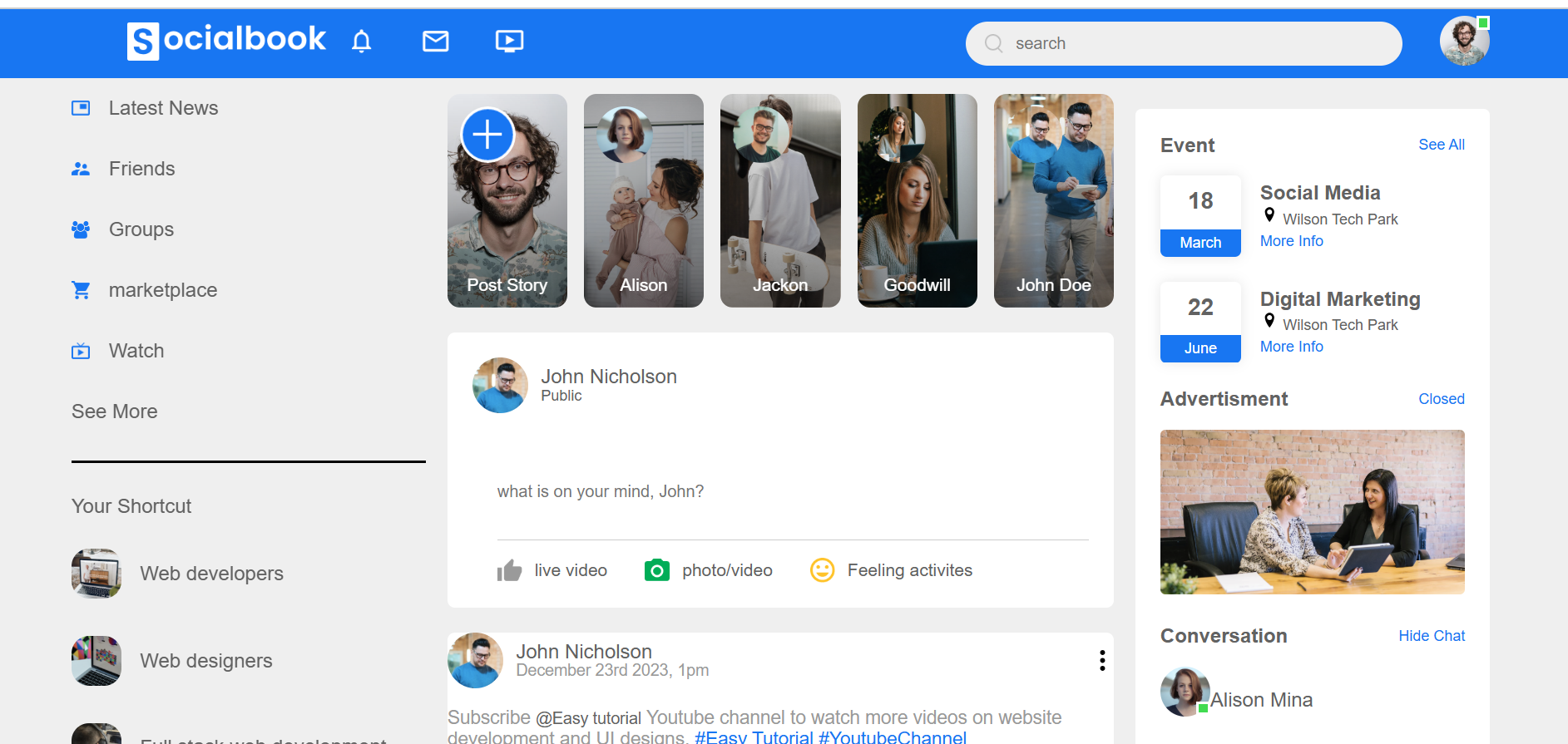Click the Groups sidebar icon
1568x744 pixels.
pyautogui.click(x=81, y=229)
